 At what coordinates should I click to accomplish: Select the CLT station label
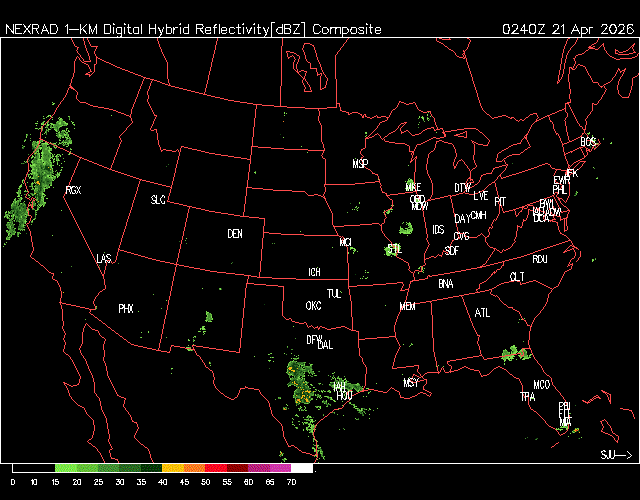point(517,277)
